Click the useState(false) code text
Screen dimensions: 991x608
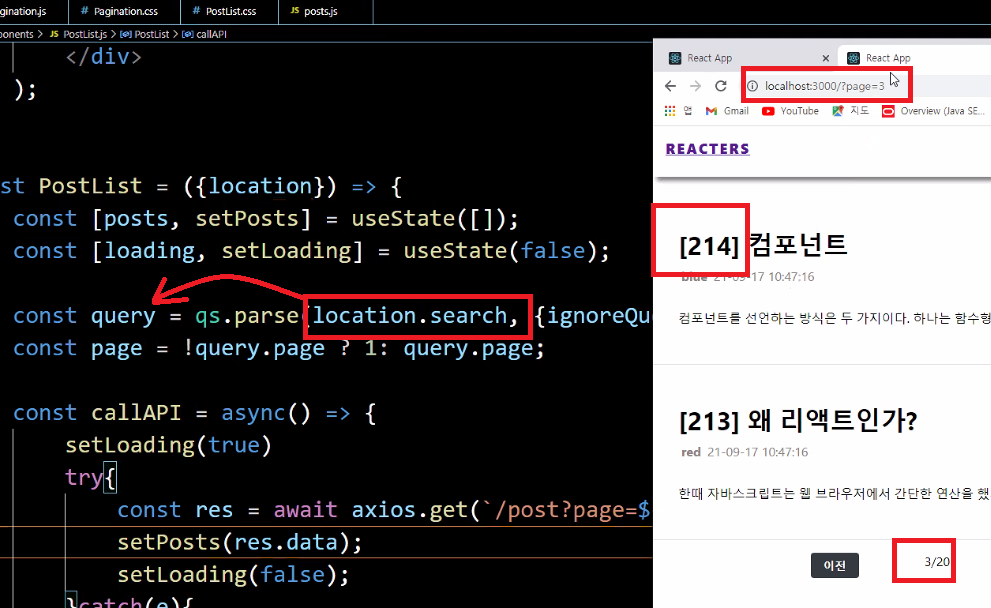pos(500,251)
